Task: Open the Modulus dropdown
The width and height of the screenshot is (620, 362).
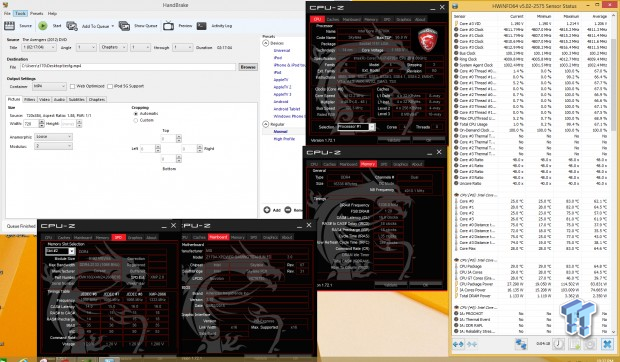Action: point(53,146)
